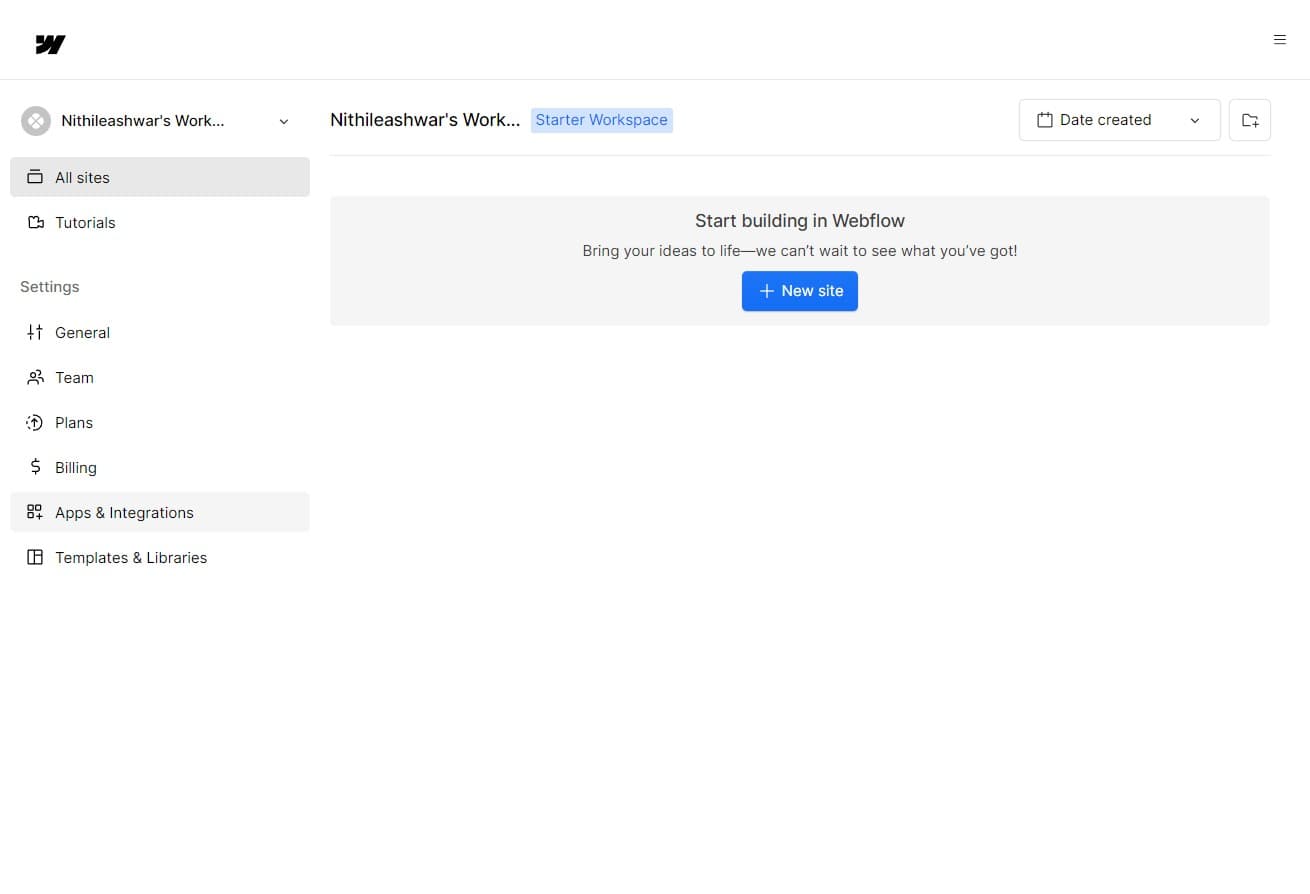Click the Starter Workspace badge
Image resolution: width=1310 pixels, height=894 pixels.
tap(601, 119)
